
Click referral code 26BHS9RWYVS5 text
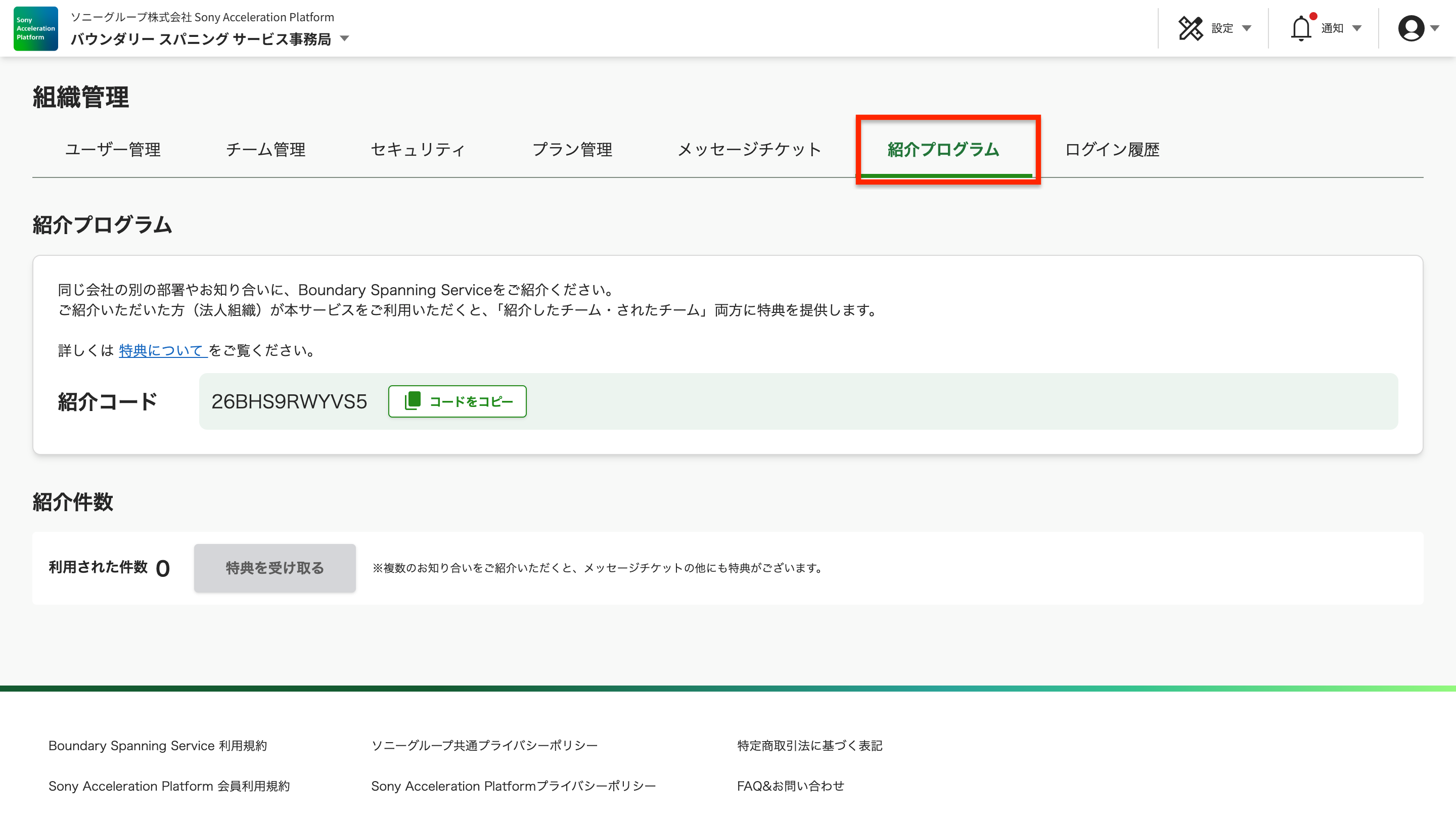(x=289, y=401)
